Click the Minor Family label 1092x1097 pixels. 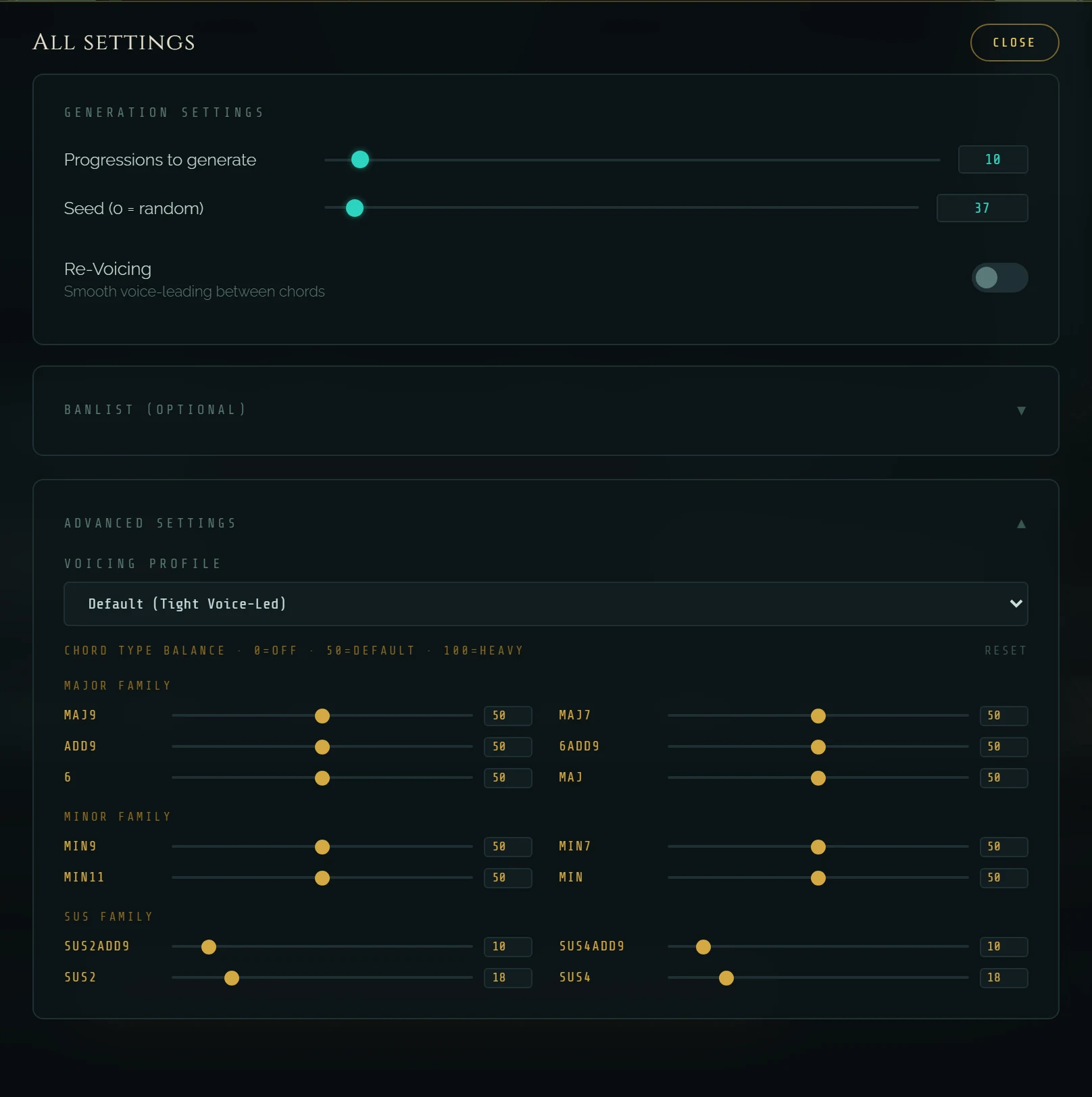[x=118, y=817]
